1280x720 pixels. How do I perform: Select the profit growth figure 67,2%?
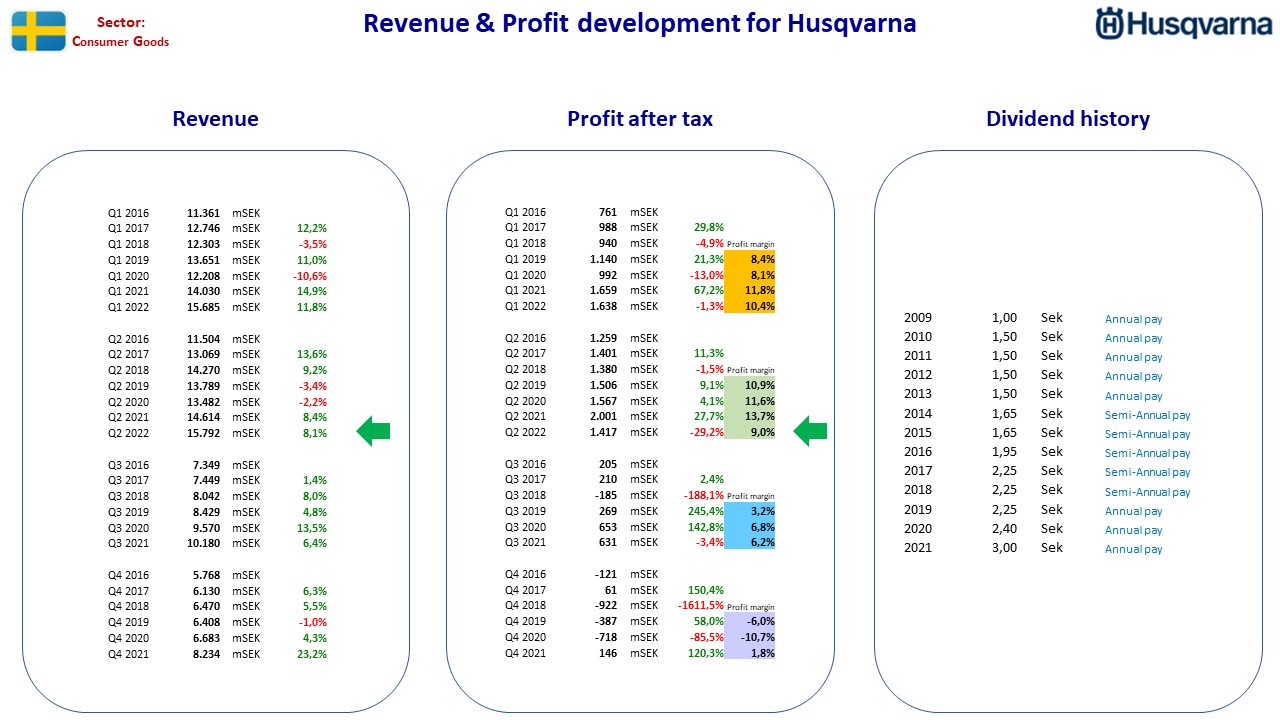tap(709, 290)
